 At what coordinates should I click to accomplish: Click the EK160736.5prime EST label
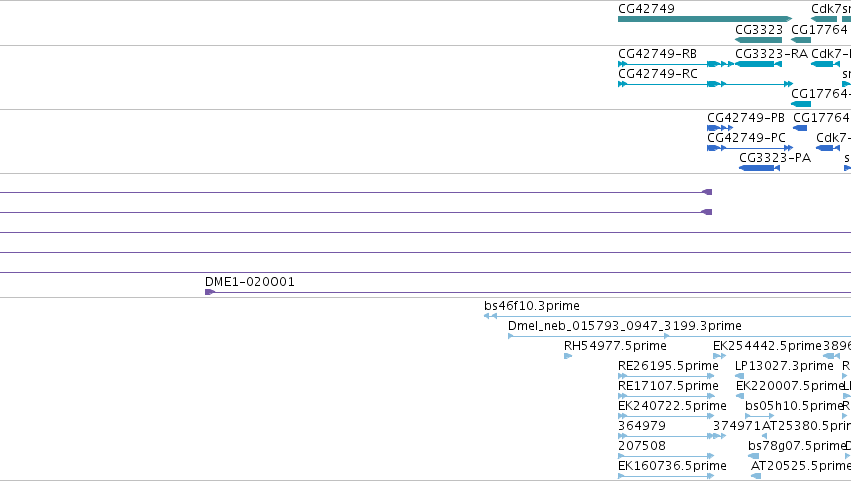tap(672, 466)
